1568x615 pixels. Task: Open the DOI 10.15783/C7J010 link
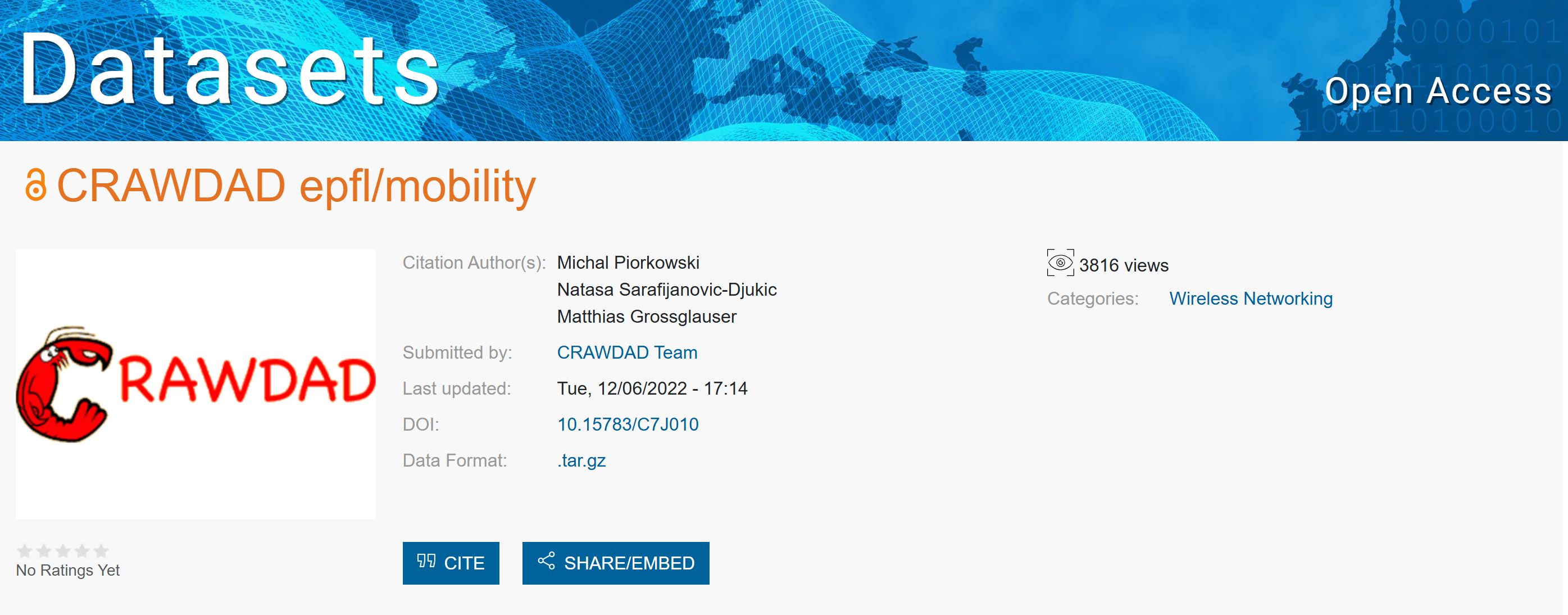[x=628, y=424]
